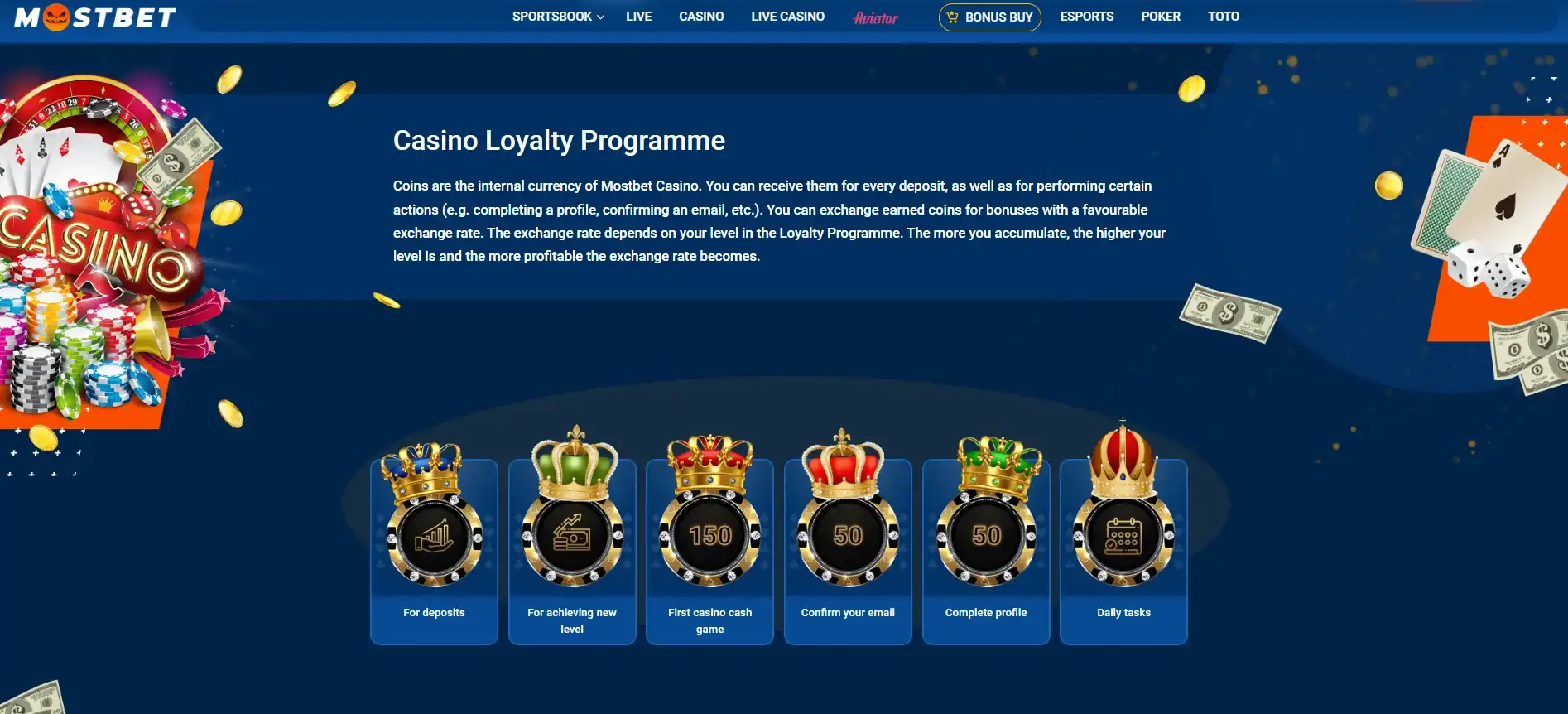Click the Bonus Buy button

pyautogui.click(x=989, y=17)
